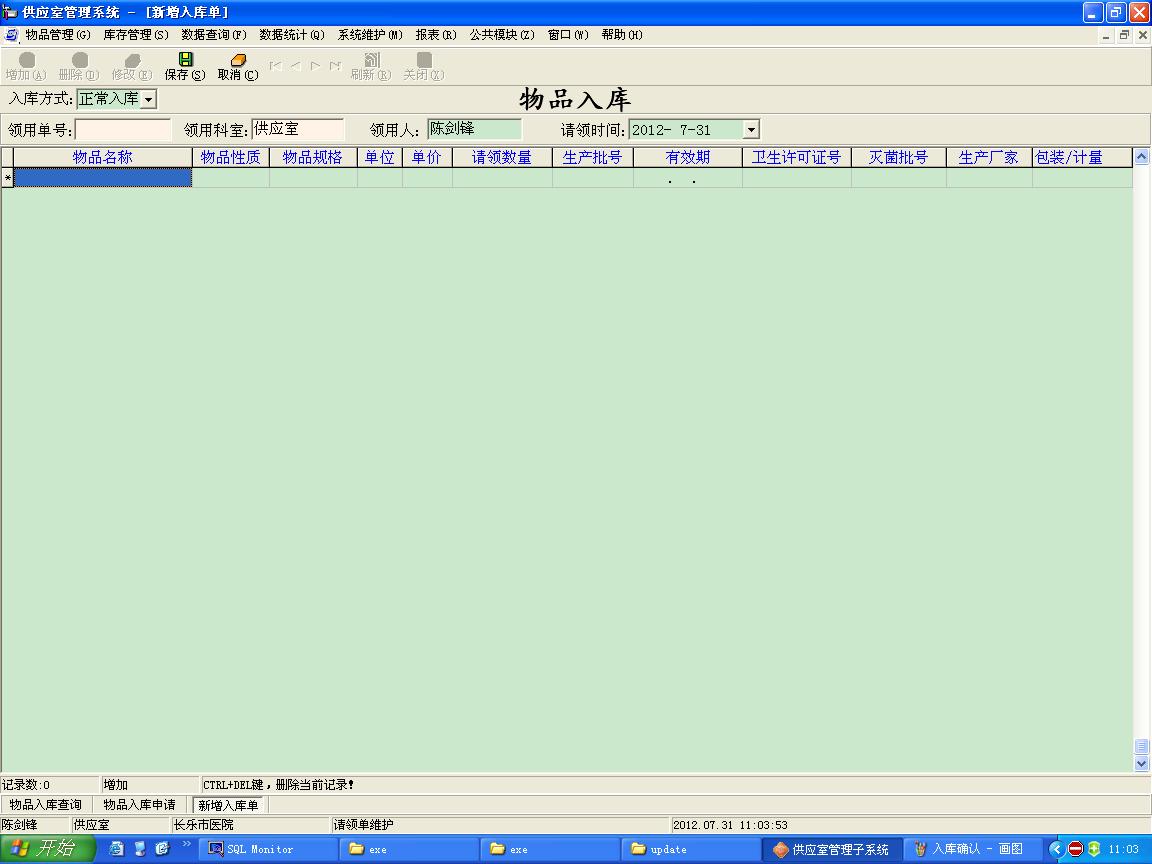Click the 长乐市医院 status bar text

(204, 825)
